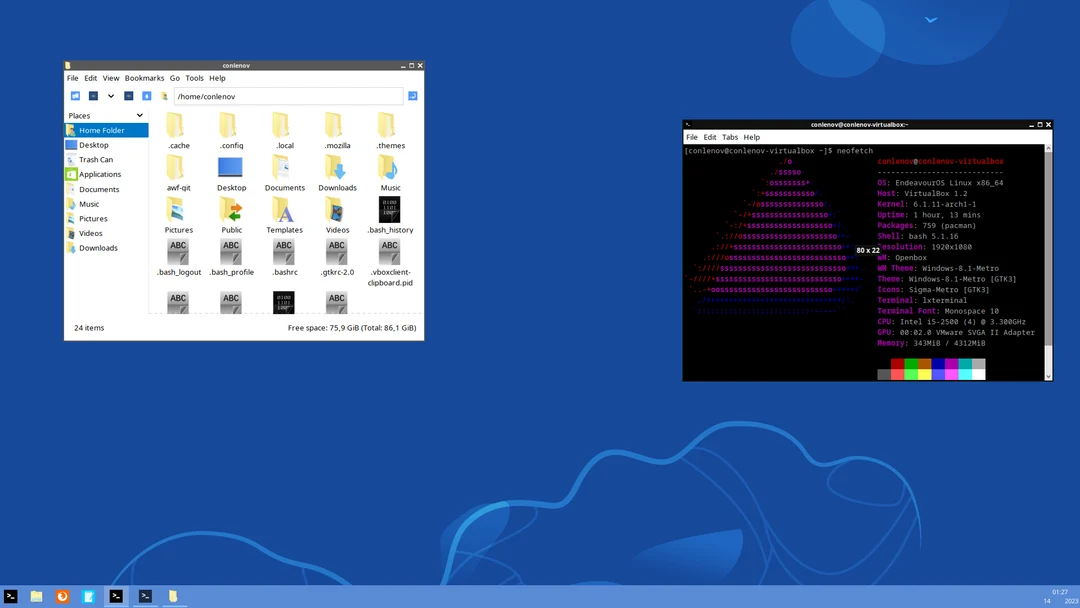Select Trash Can in the Places sidebar
The image size is (1080, 608).
(98, 159)
